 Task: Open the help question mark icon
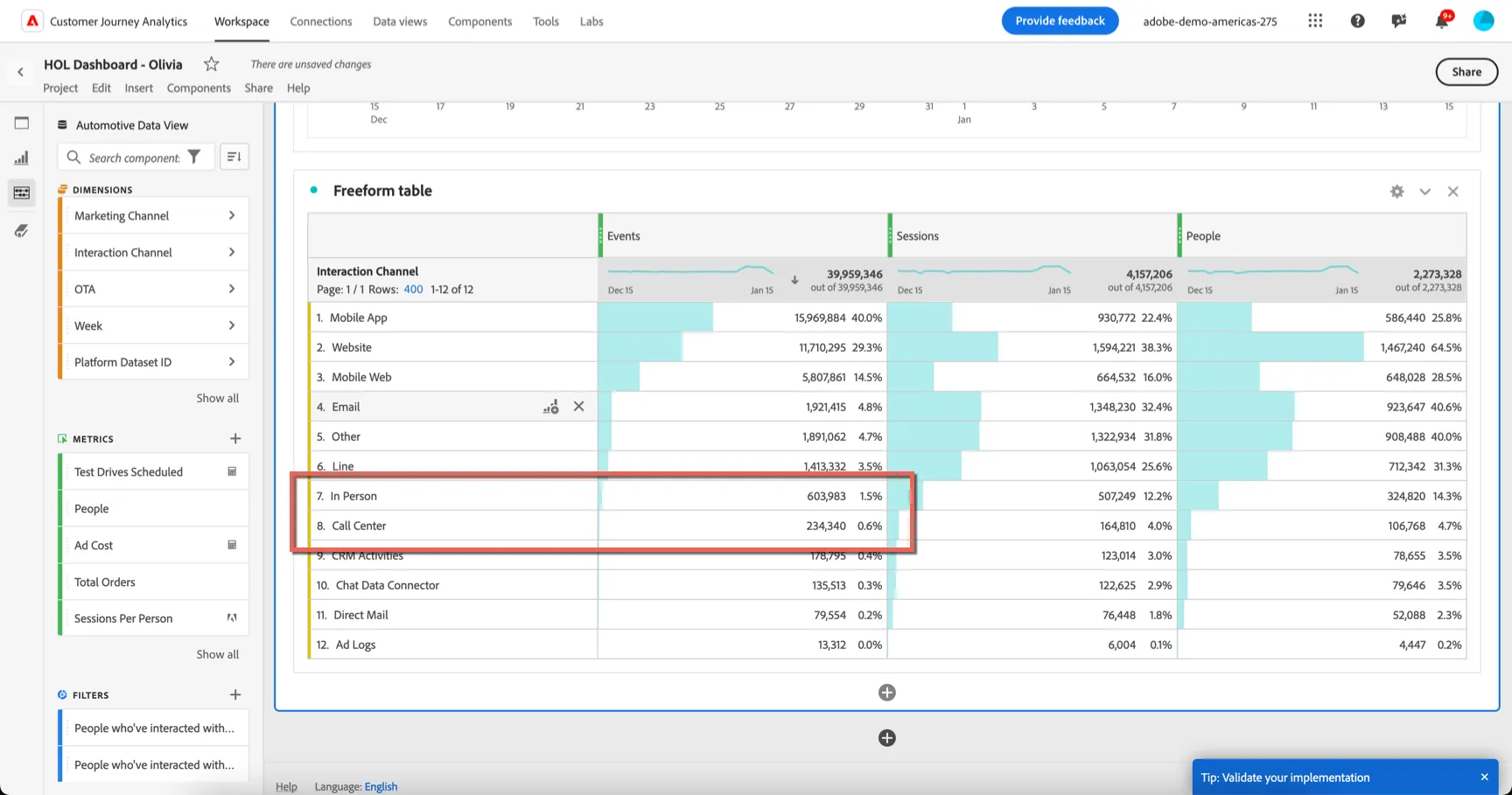[1357, 21]
